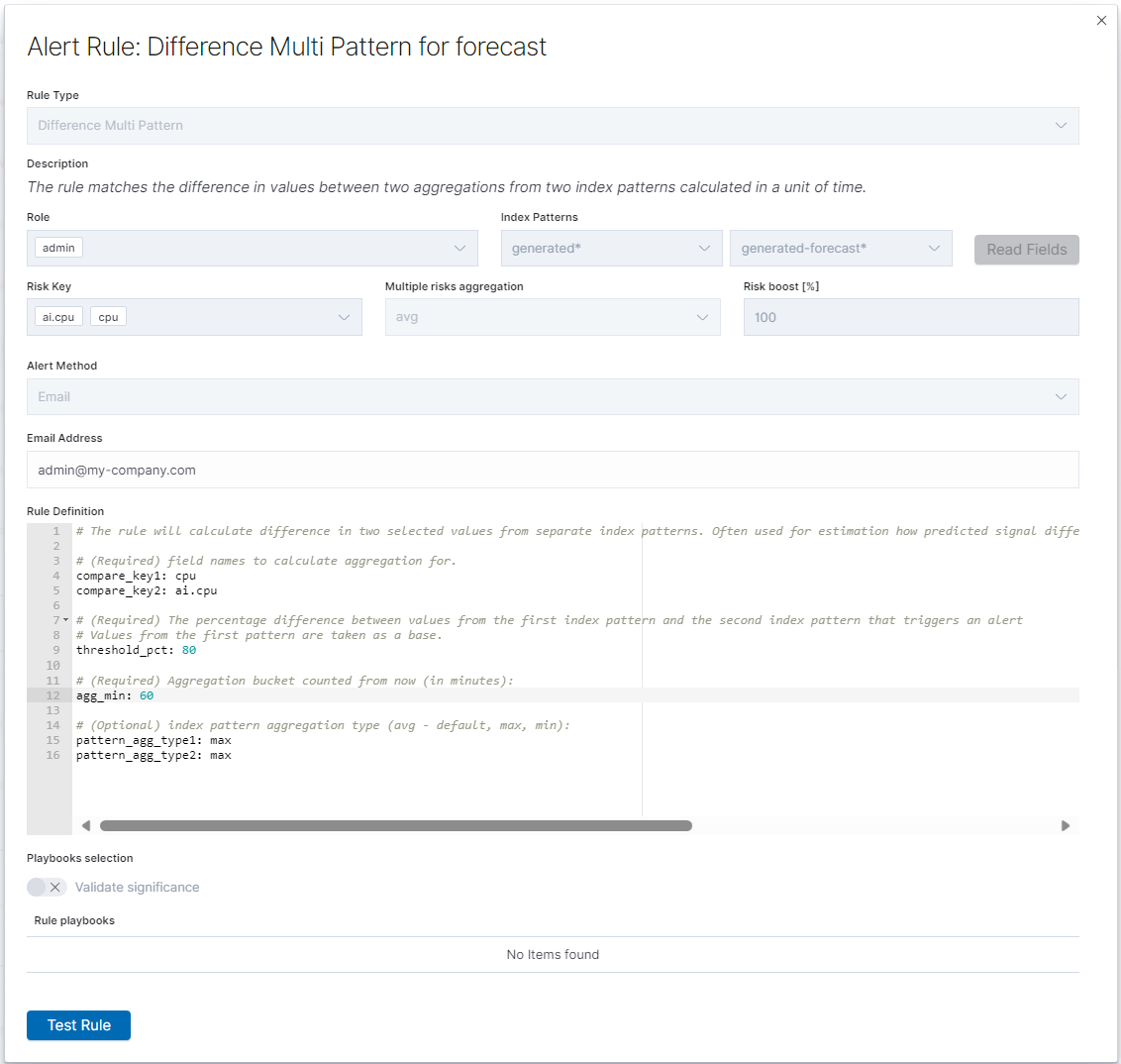This screenshot has width=1121, height=1064.
Task: Click the Risk boost percentage field
Action: click(x=911, y=317)
